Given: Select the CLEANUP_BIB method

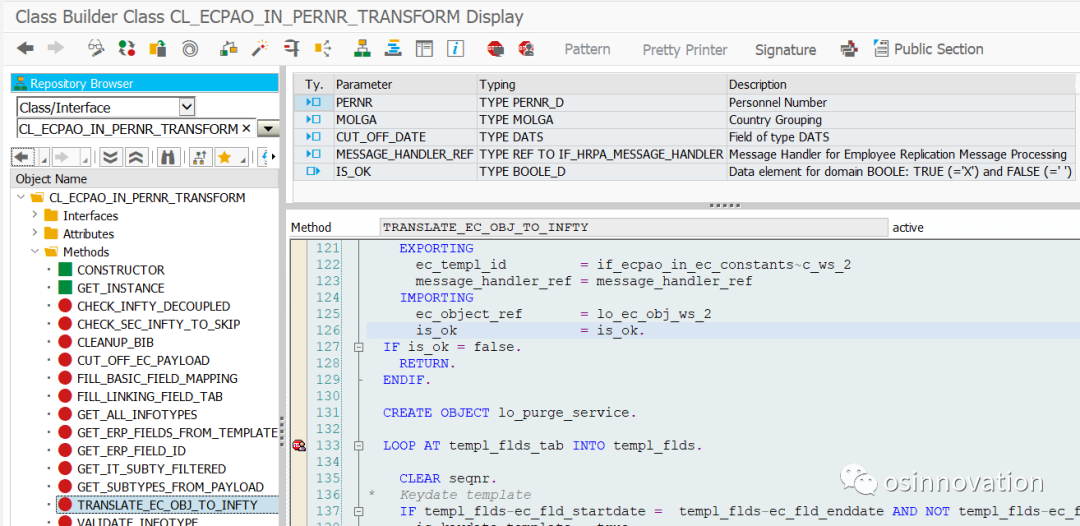Looking at the screenshot, I should (115, 342).
